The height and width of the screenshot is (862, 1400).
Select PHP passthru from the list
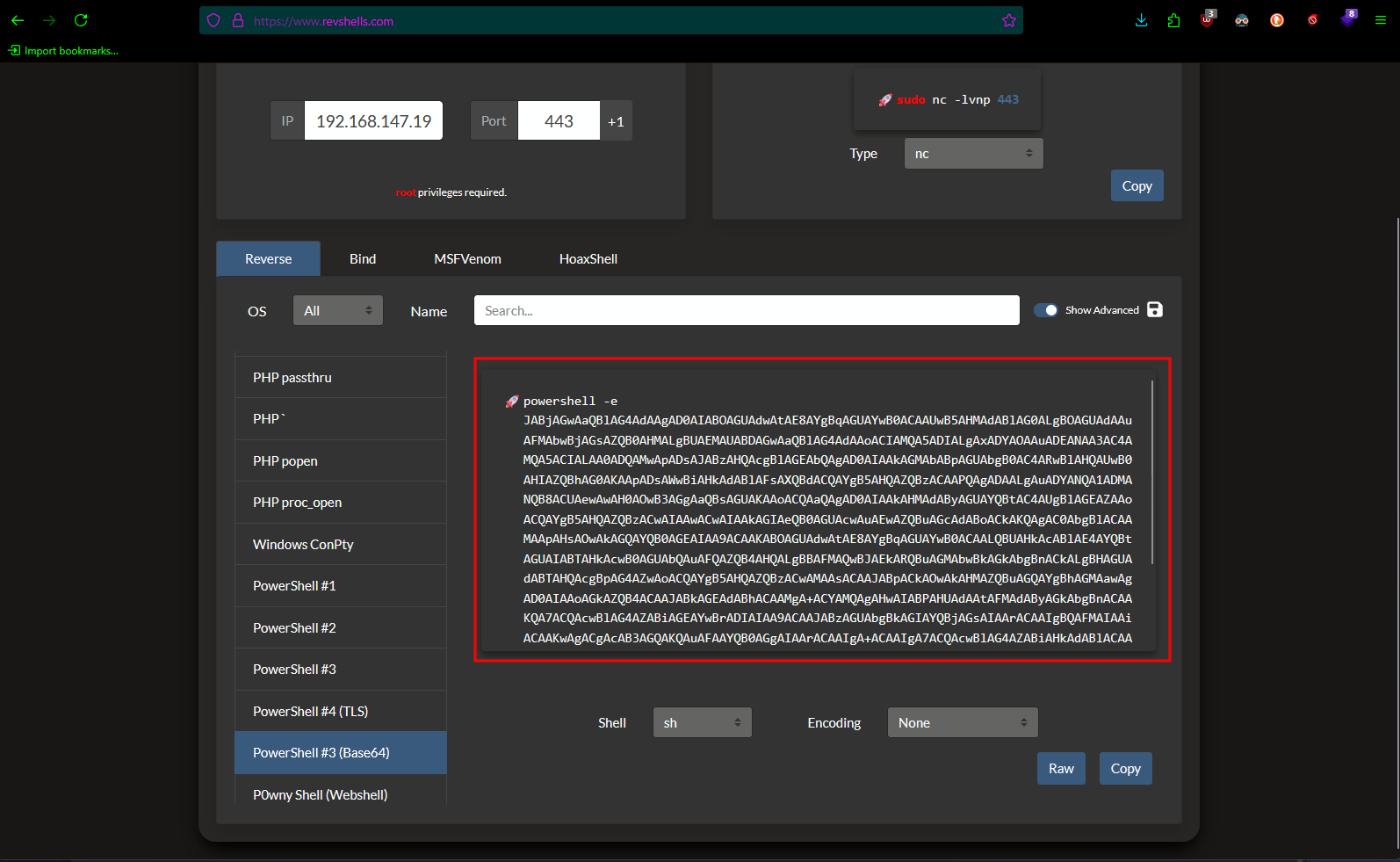click(x=341, y=378)
